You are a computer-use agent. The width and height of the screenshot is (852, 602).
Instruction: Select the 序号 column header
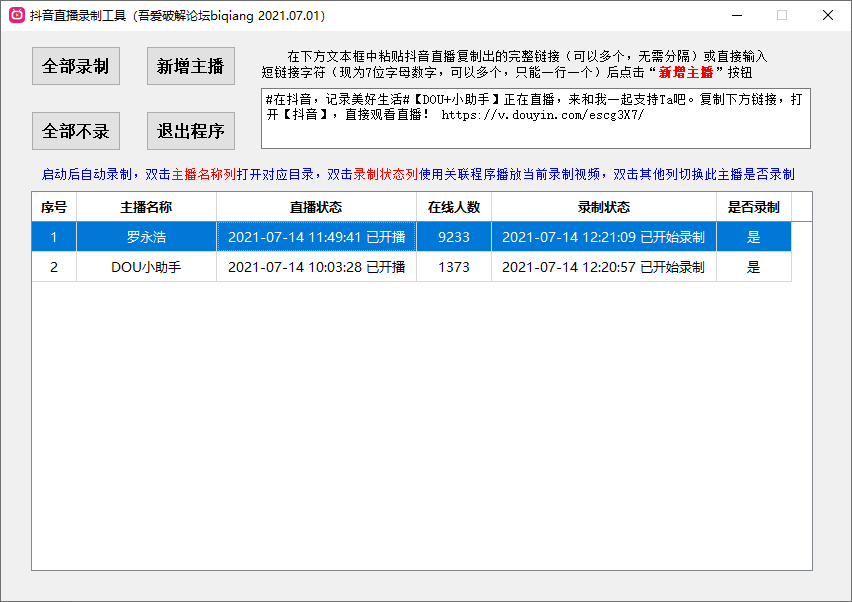click(54, 207)
